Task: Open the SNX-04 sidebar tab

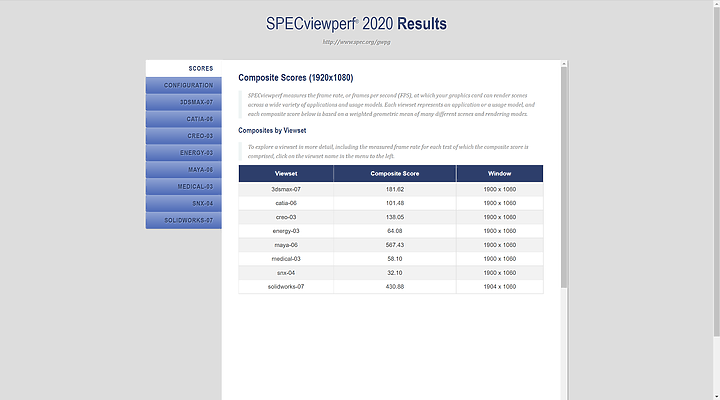Action: [x=184, y=203]
